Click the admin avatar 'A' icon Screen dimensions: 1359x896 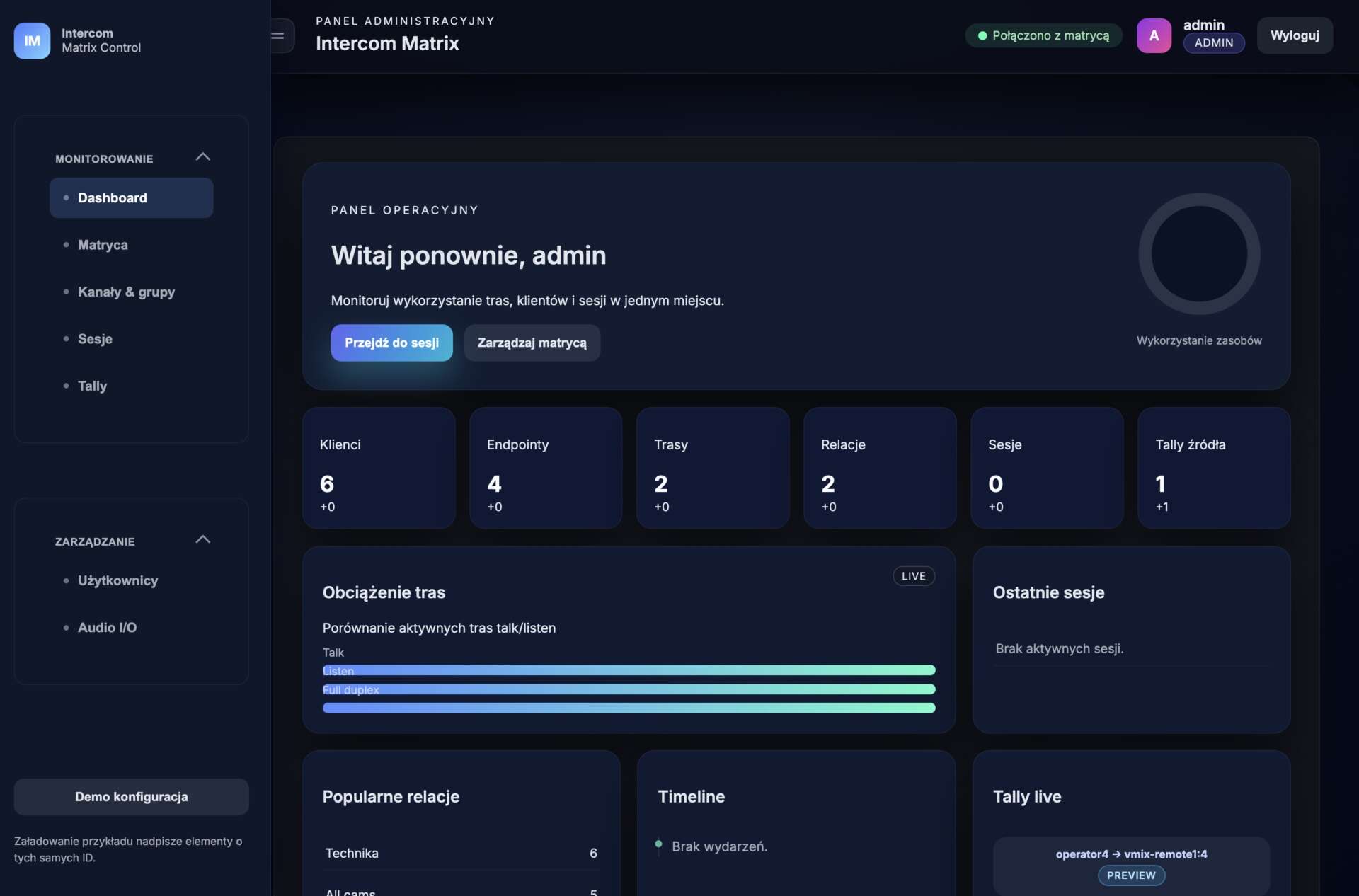coord(1154,35)
